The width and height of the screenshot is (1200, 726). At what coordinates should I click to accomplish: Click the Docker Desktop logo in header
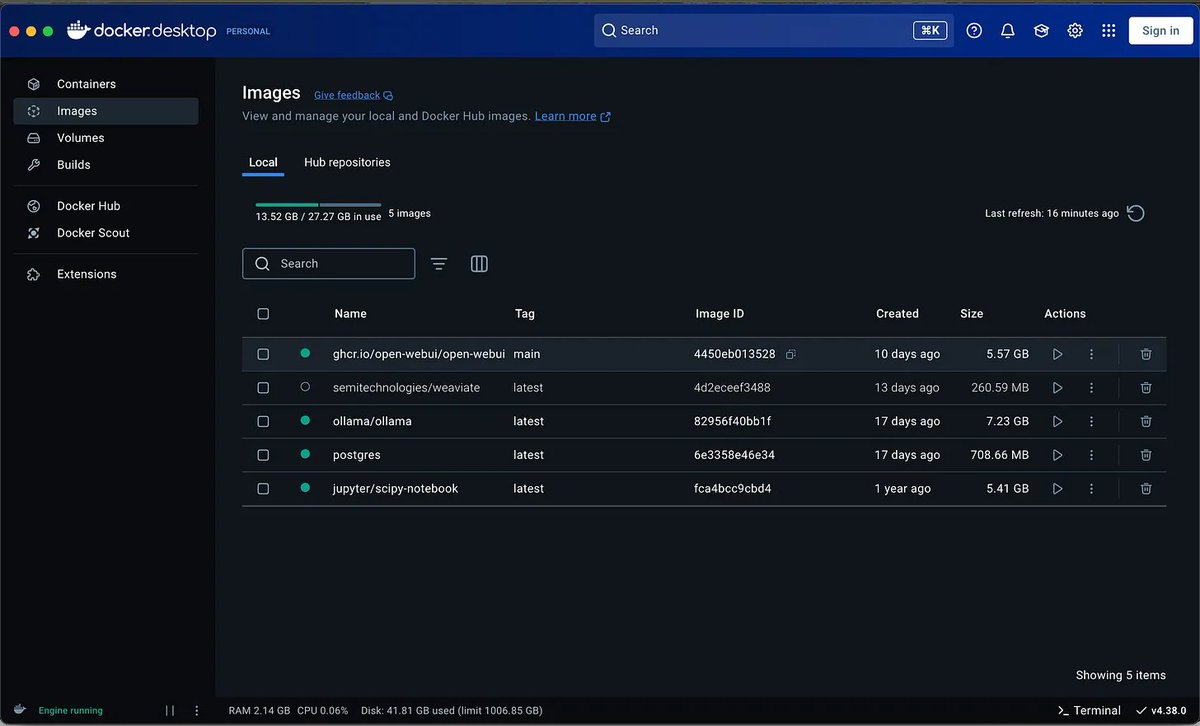click(141, 31)
